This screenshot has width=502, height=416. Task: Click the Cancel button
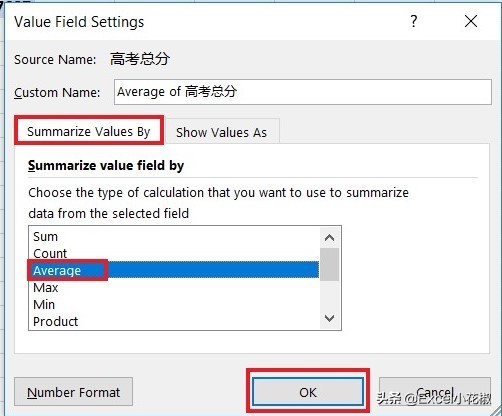tap(435, 392)
